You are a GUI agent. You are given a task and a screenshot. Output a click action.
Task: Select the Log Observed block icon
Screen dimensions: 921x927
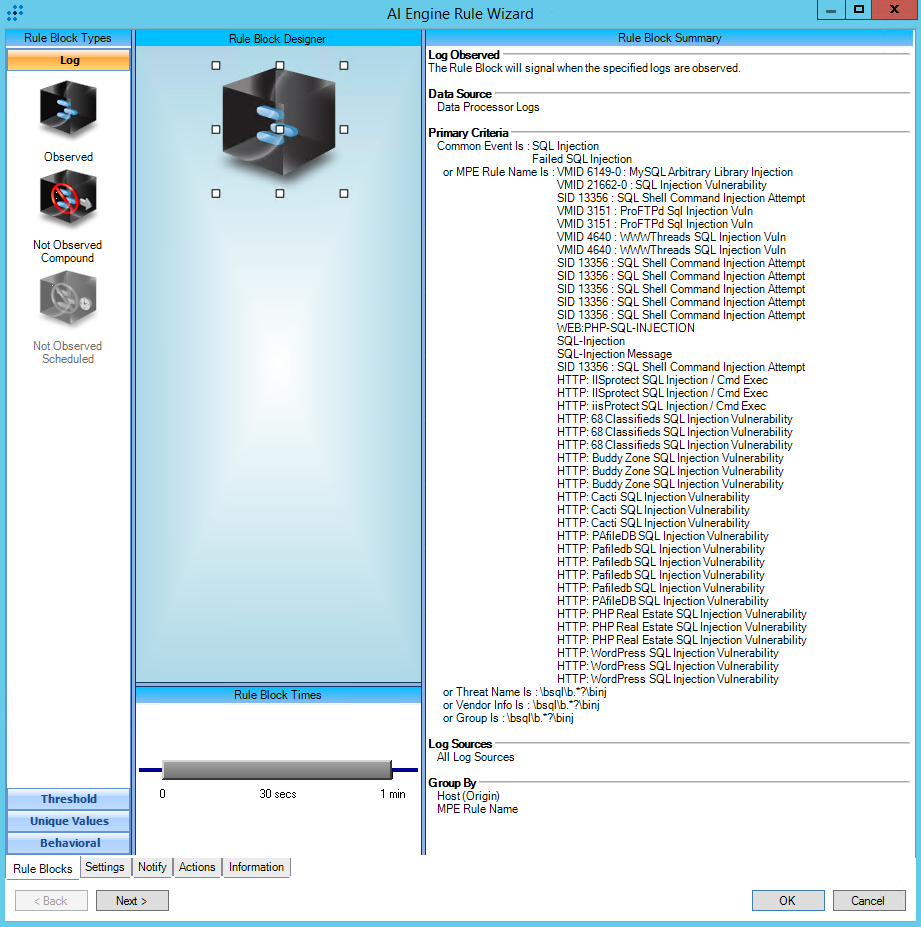[68, 110]
